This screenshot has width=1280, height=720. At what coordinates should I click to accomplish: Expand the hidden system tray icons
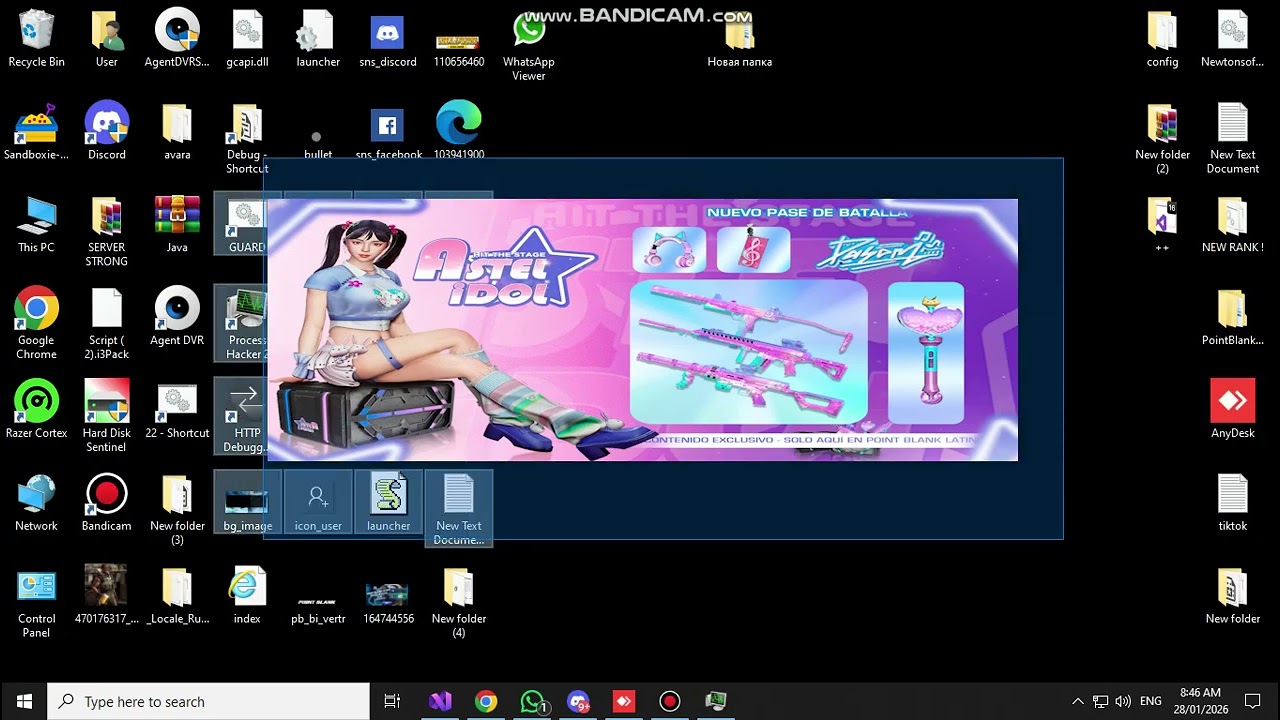click(1077, 702)
